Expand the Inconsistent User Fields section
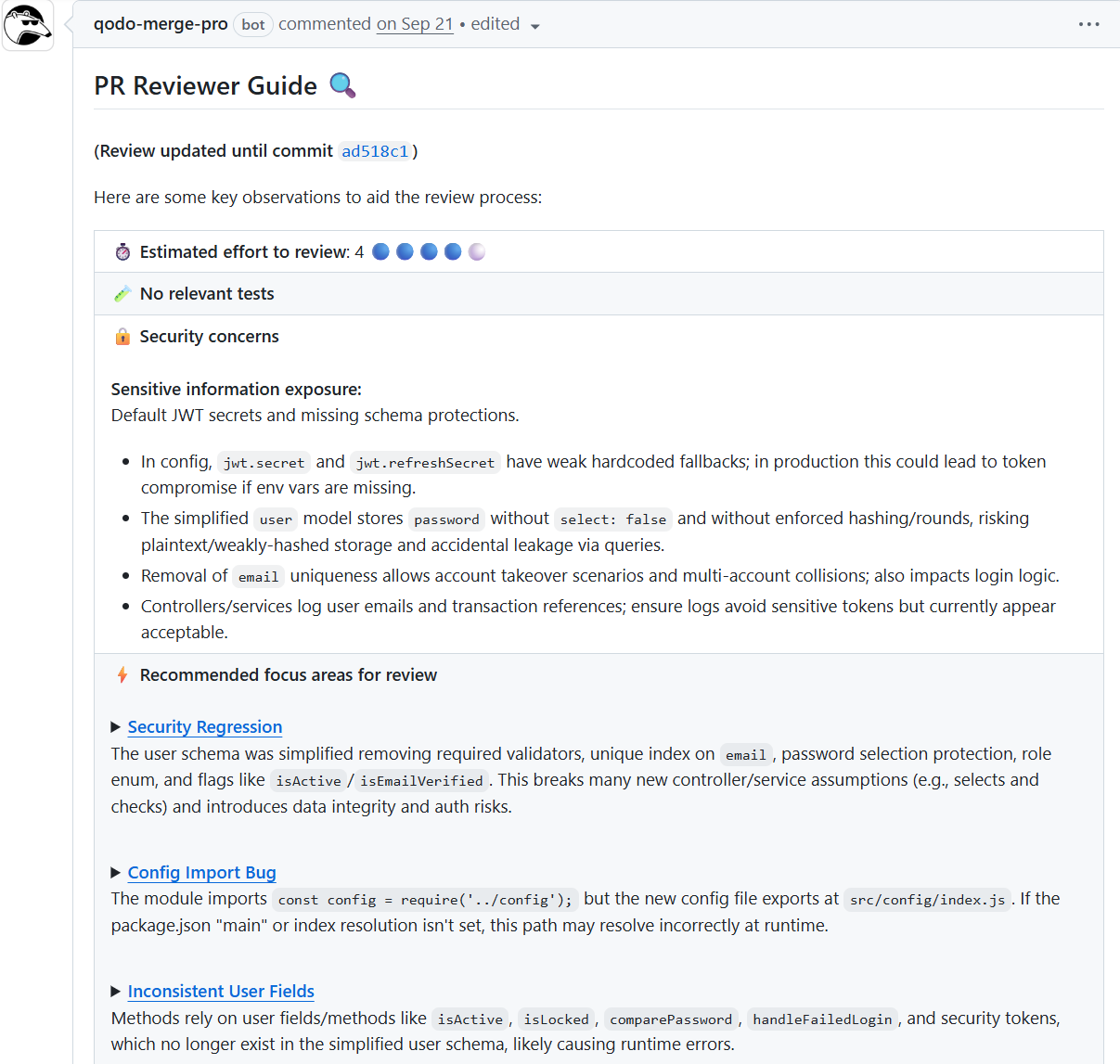 [115, 991]
